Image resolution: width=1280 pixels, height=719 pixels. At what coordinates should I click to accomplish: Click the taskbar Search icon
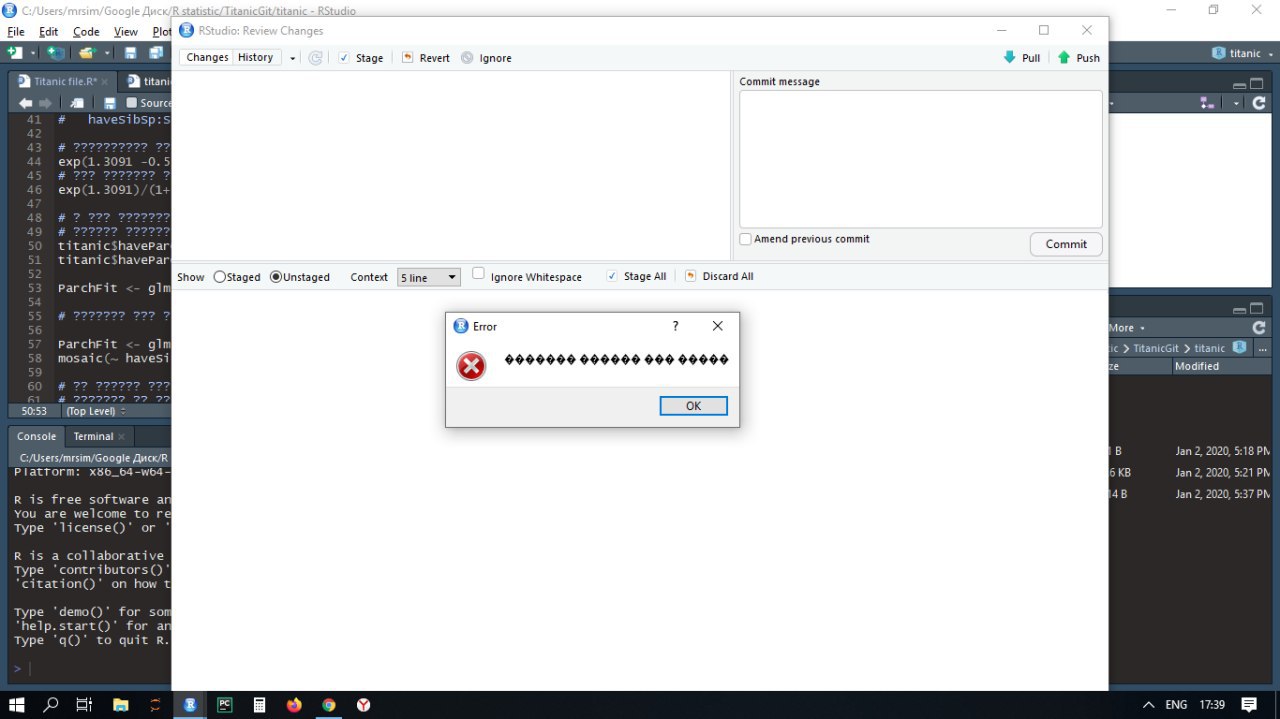coord(51,704)
